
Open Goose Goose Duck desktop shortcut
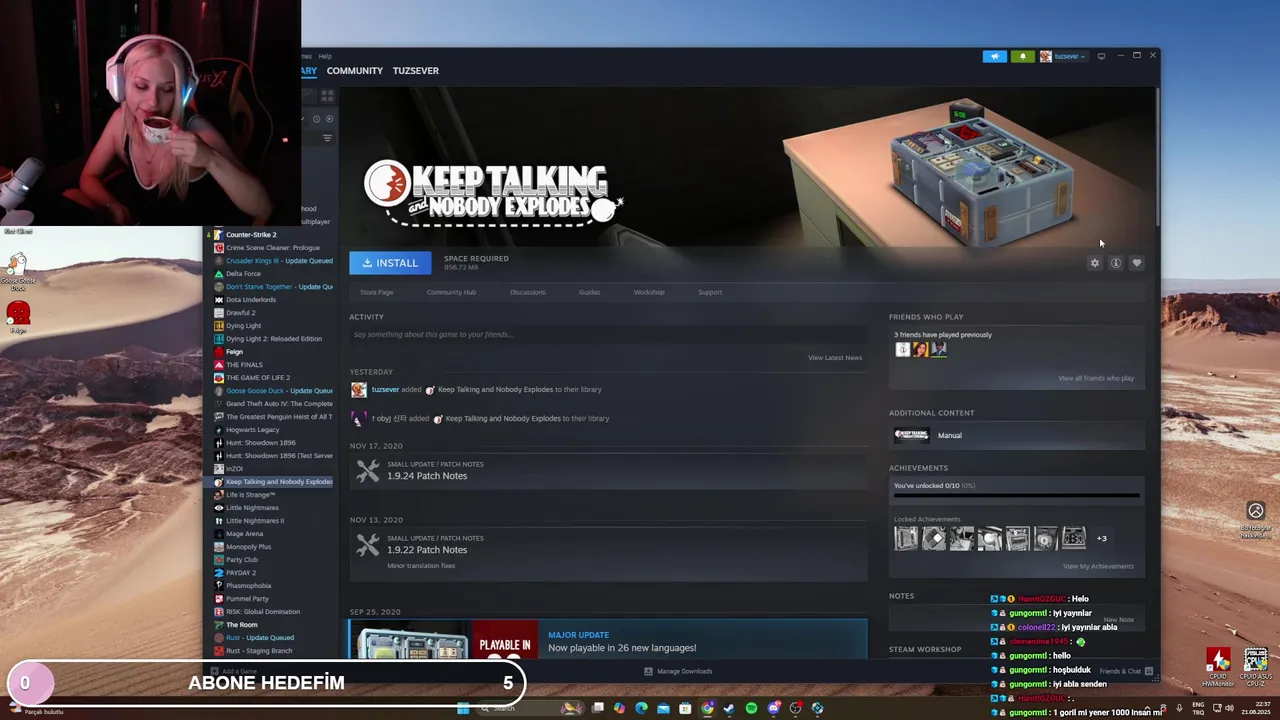[x=17, y=270]
